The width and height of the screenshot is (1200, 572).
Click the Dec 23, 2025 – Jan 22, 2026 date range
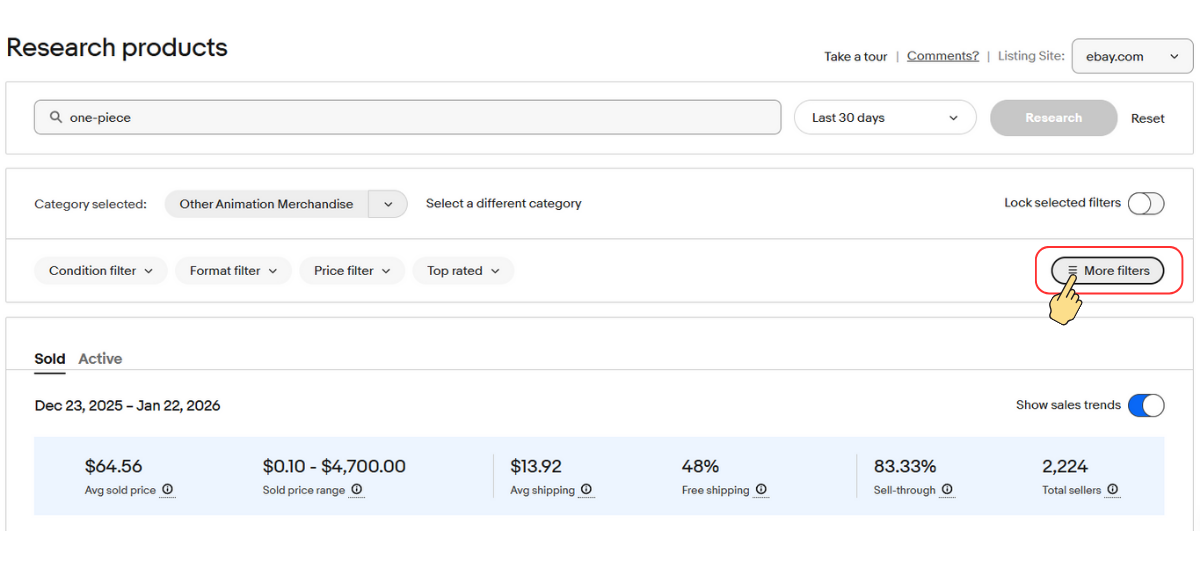tap(128, 406)
